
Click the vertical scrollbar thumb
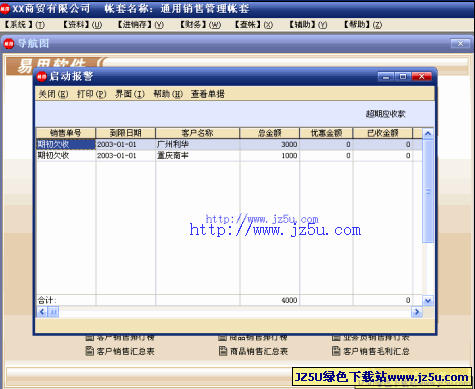click(428, 191)
